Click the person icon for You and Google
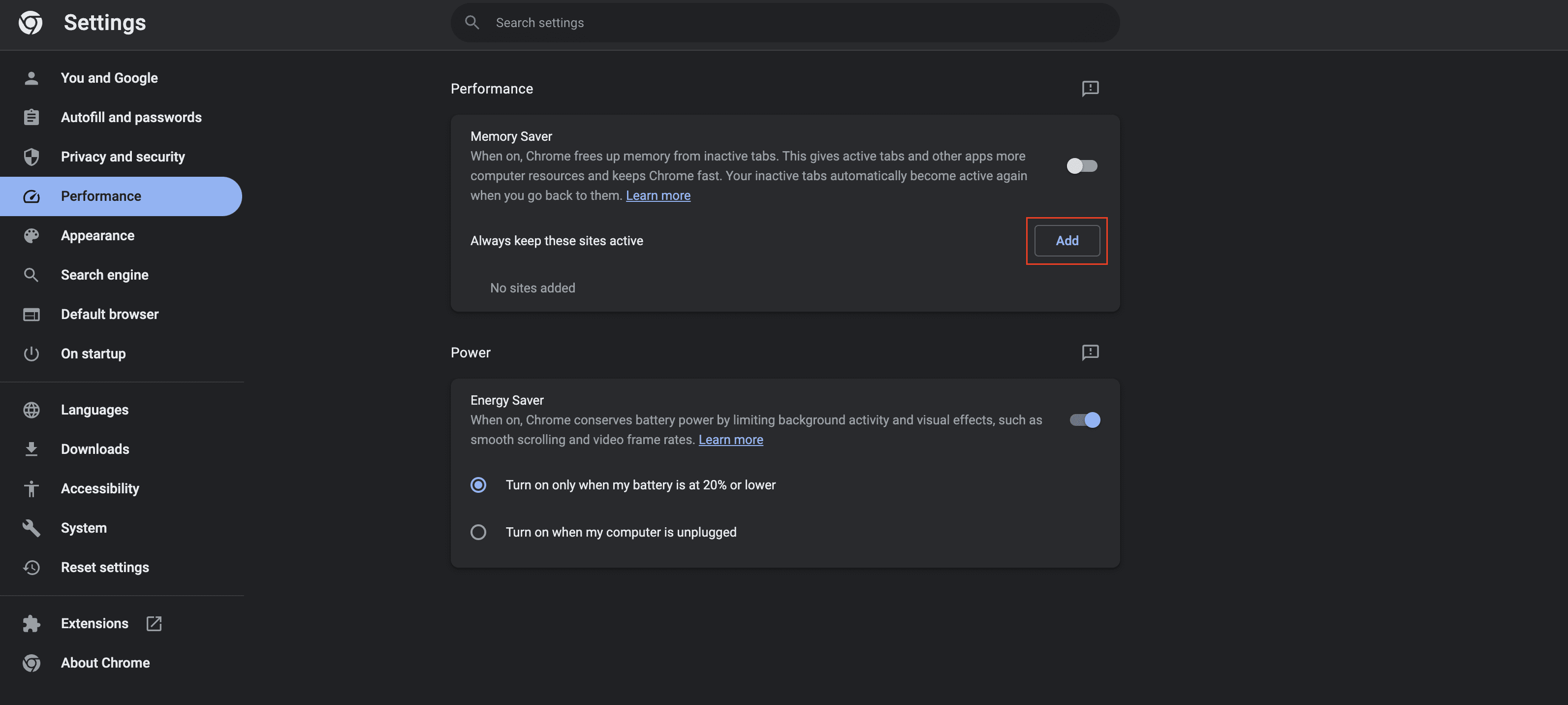Viewport: 1568px width, 705px height. [x=31, y=78]
